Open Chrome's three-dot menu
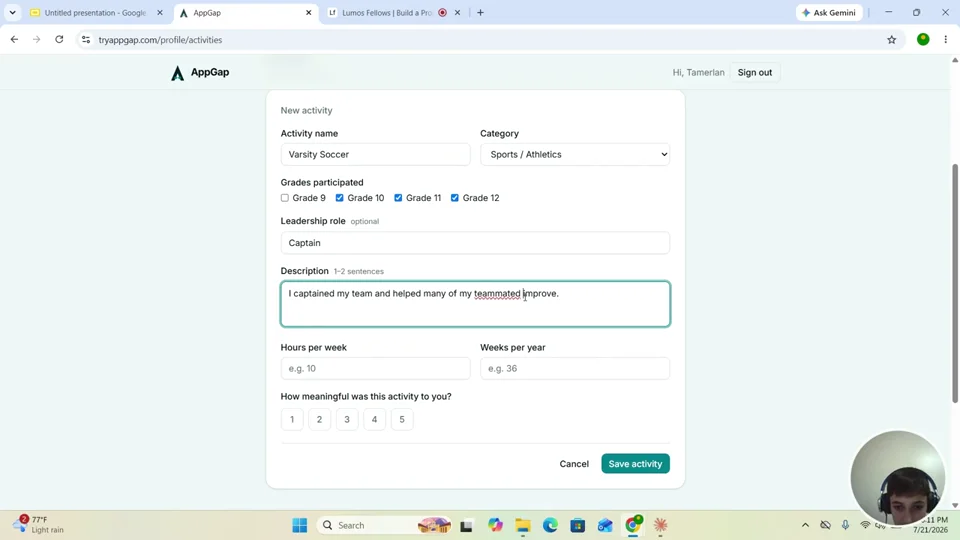The height and width of the screenshot is (540, 960). tap(945, 40)
